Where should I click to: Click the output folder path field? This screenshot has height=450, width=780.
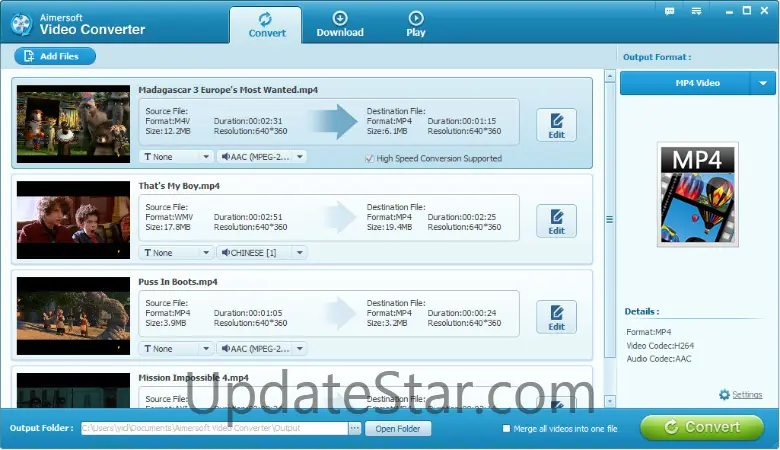click(x=214, y=428)
